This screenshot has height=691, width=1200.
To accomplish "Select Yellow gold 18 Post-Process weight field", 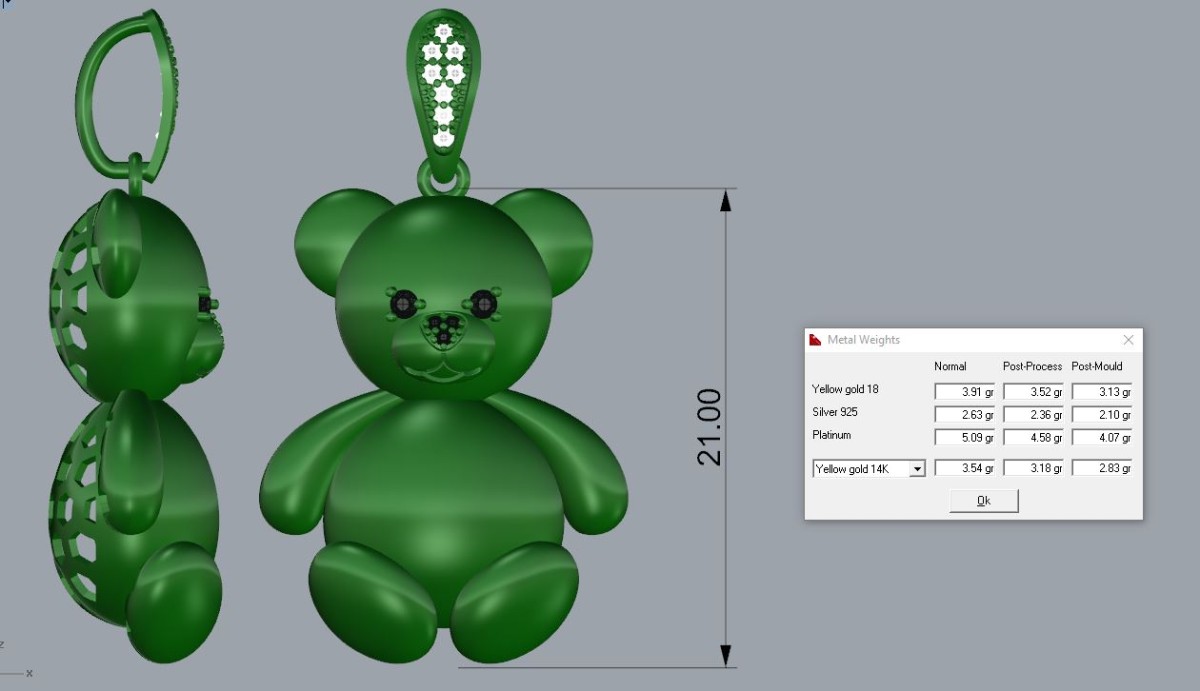I will pyautogui.click(x=1033, y=392).
